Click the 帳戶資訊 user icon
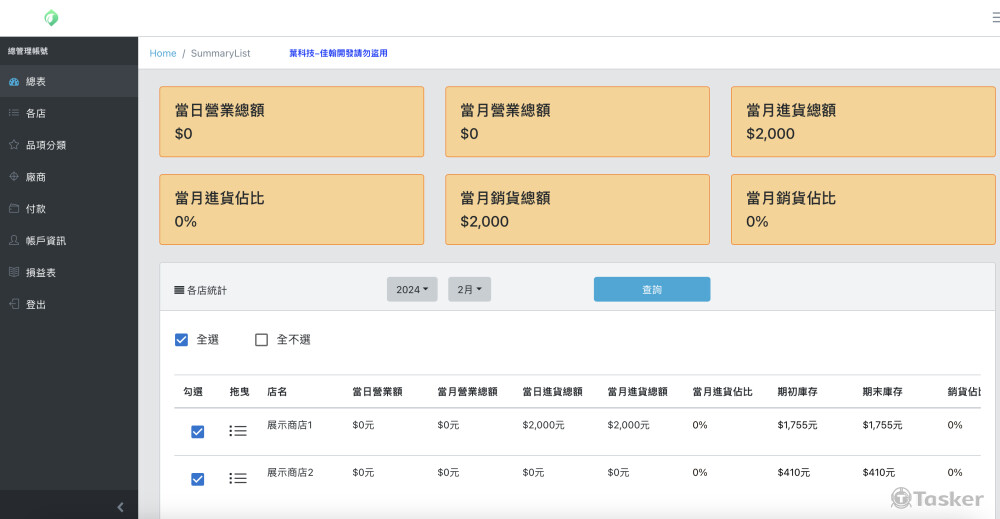Screen dimensions: 1000x519 (x=14, y=241)
